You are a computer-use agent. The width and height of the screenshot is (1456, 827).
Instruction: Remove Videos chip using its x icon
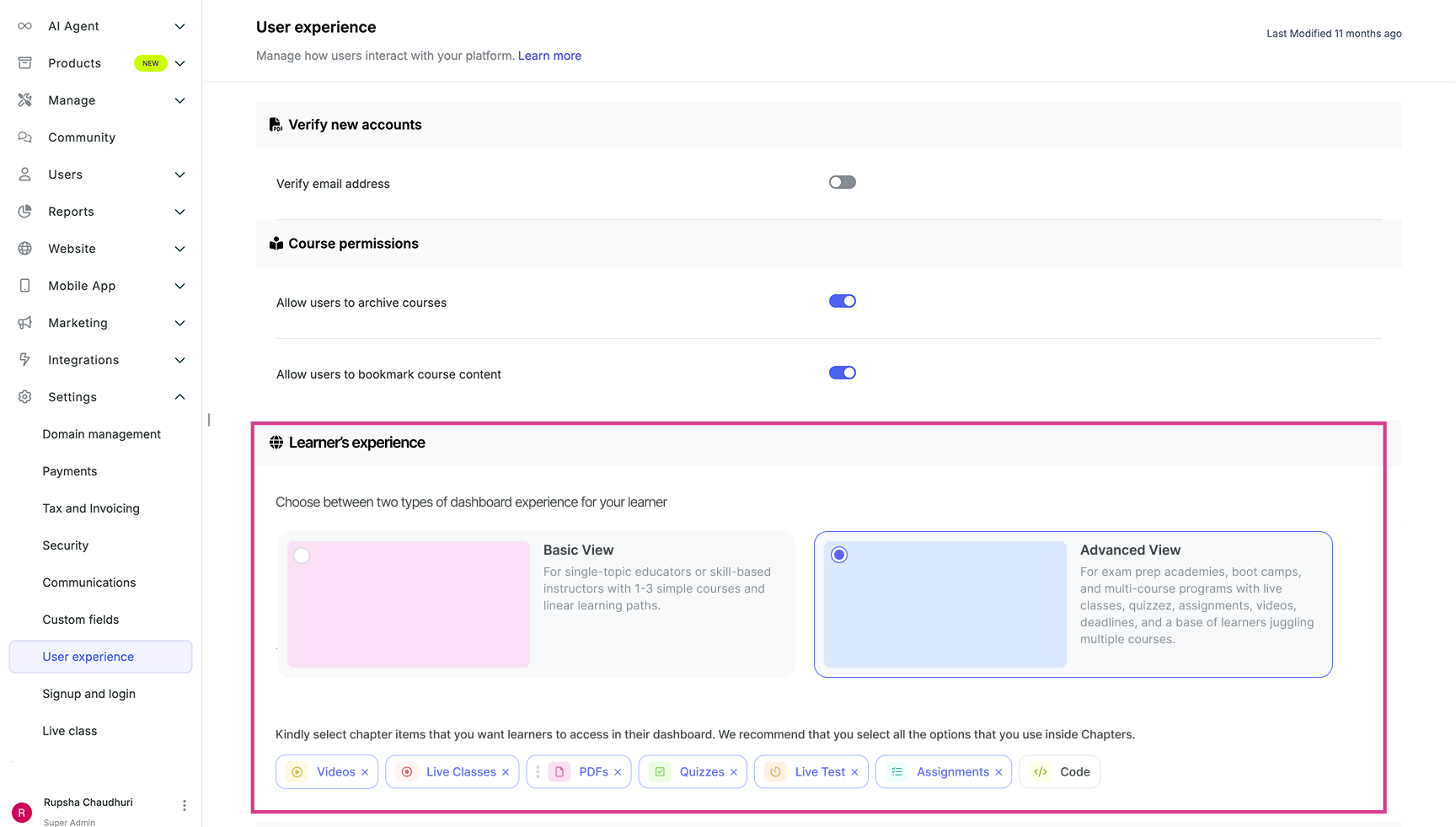[365, 772]
